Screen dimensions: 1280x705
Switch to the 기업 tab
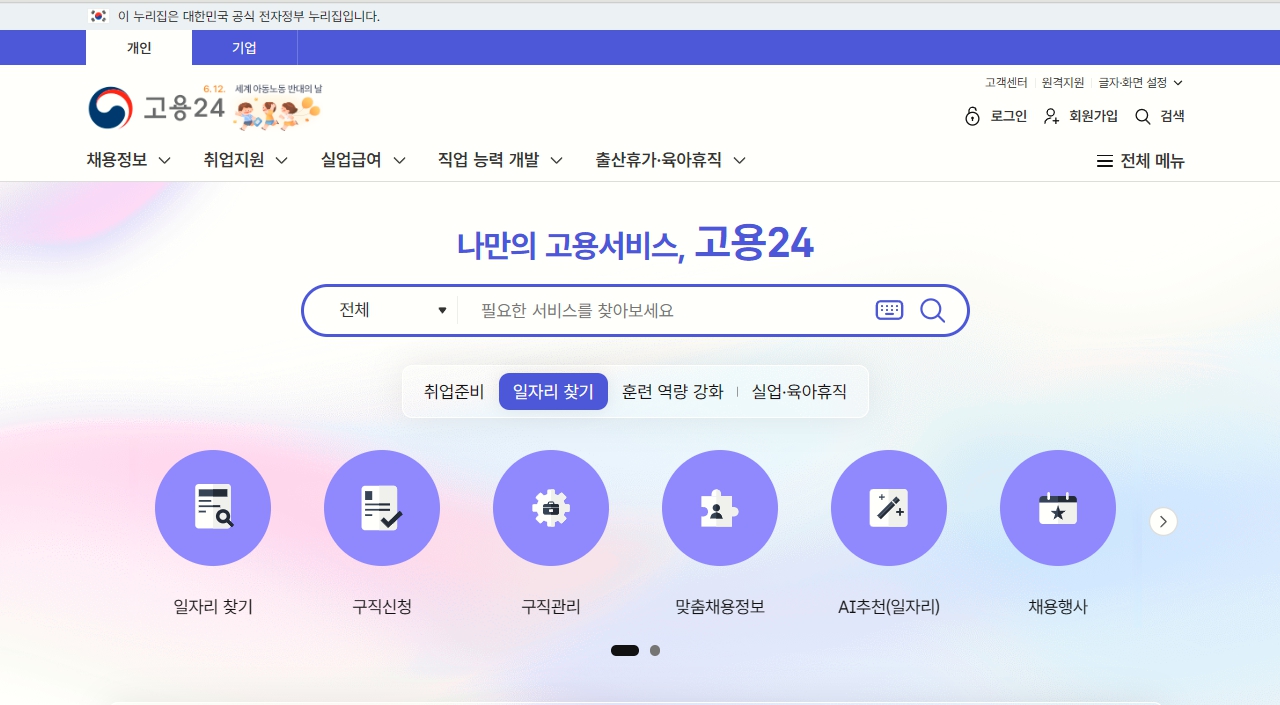[x=244, y=48]
